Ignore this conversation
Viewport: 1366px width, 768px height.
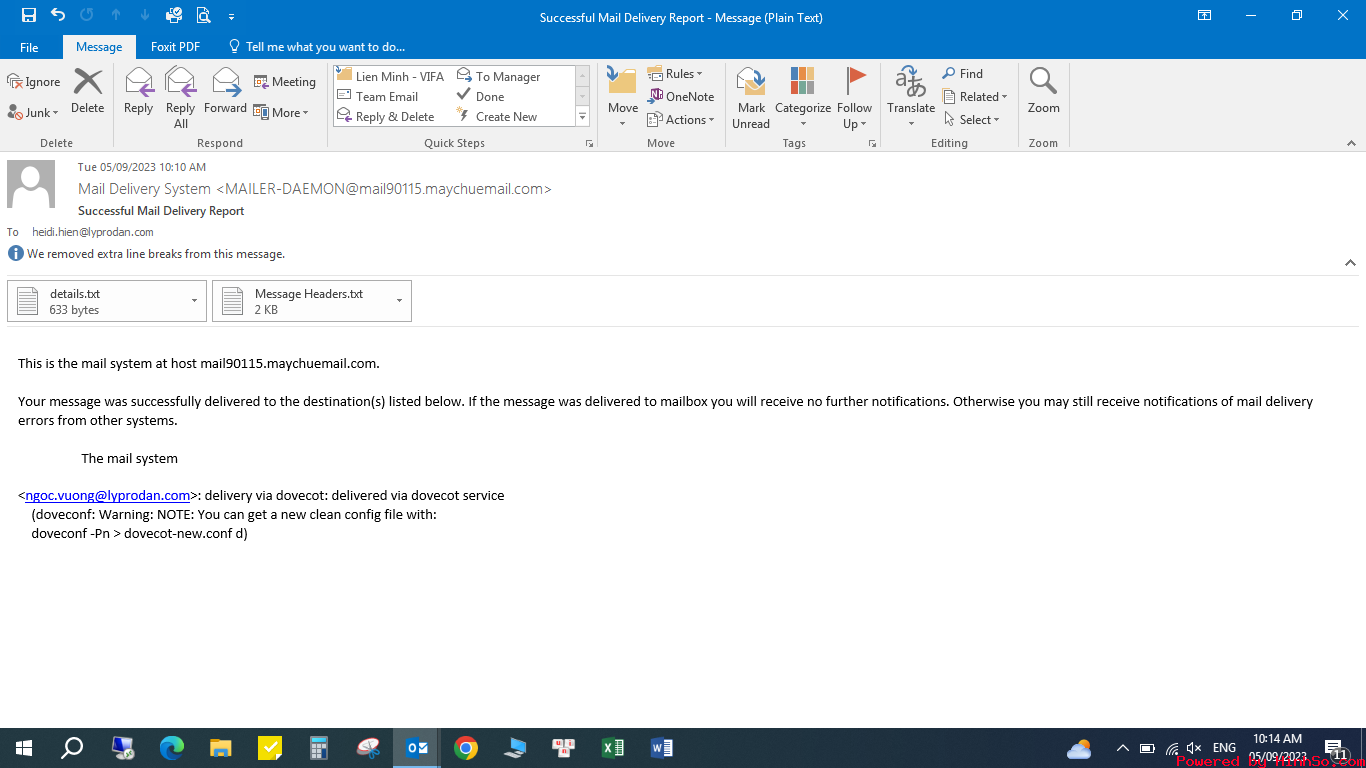click(34, 82)
